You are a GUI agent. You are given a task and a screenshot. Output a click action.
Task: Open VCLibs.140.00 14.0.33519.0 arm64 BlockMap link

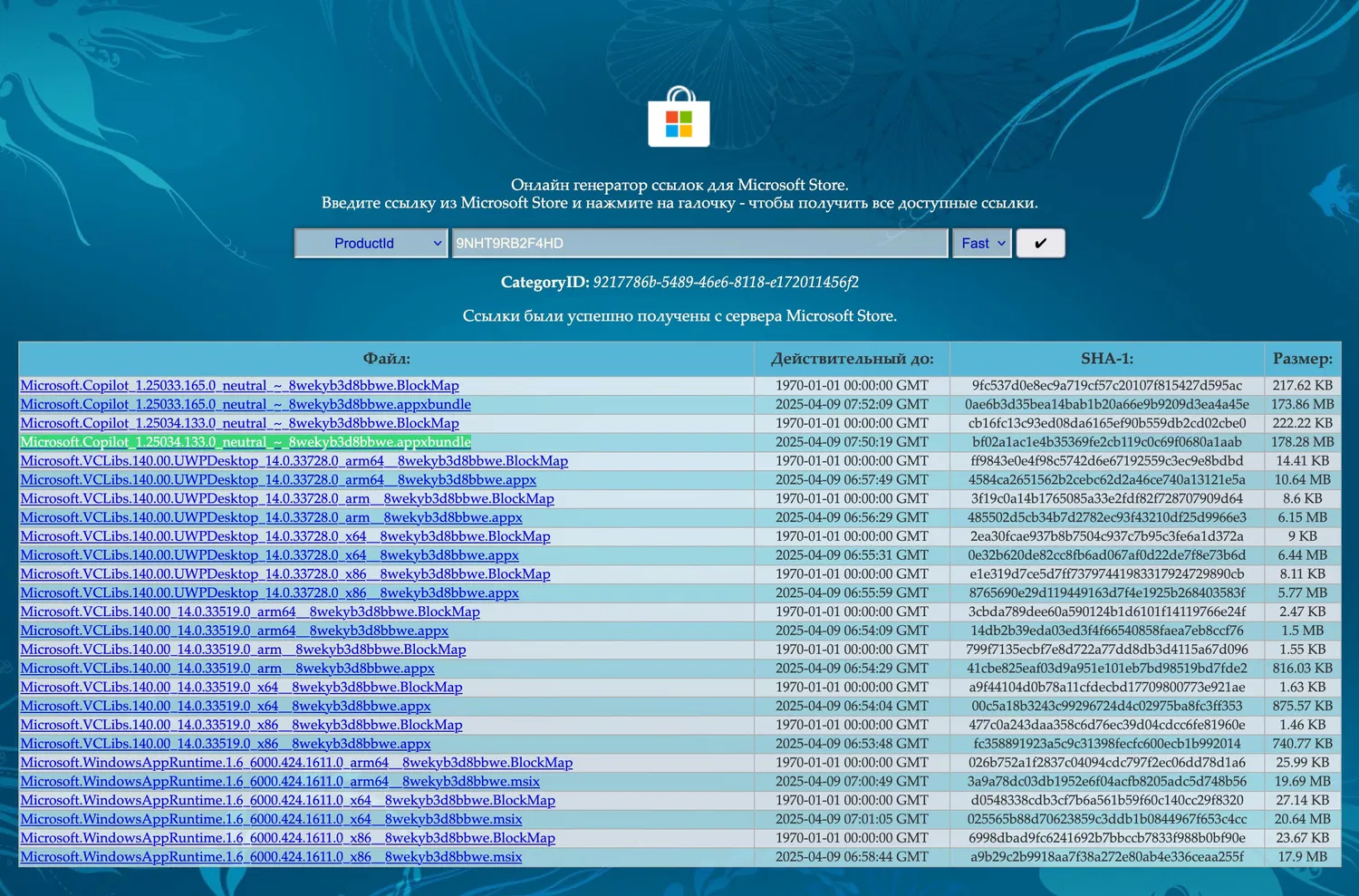[250, 612]
